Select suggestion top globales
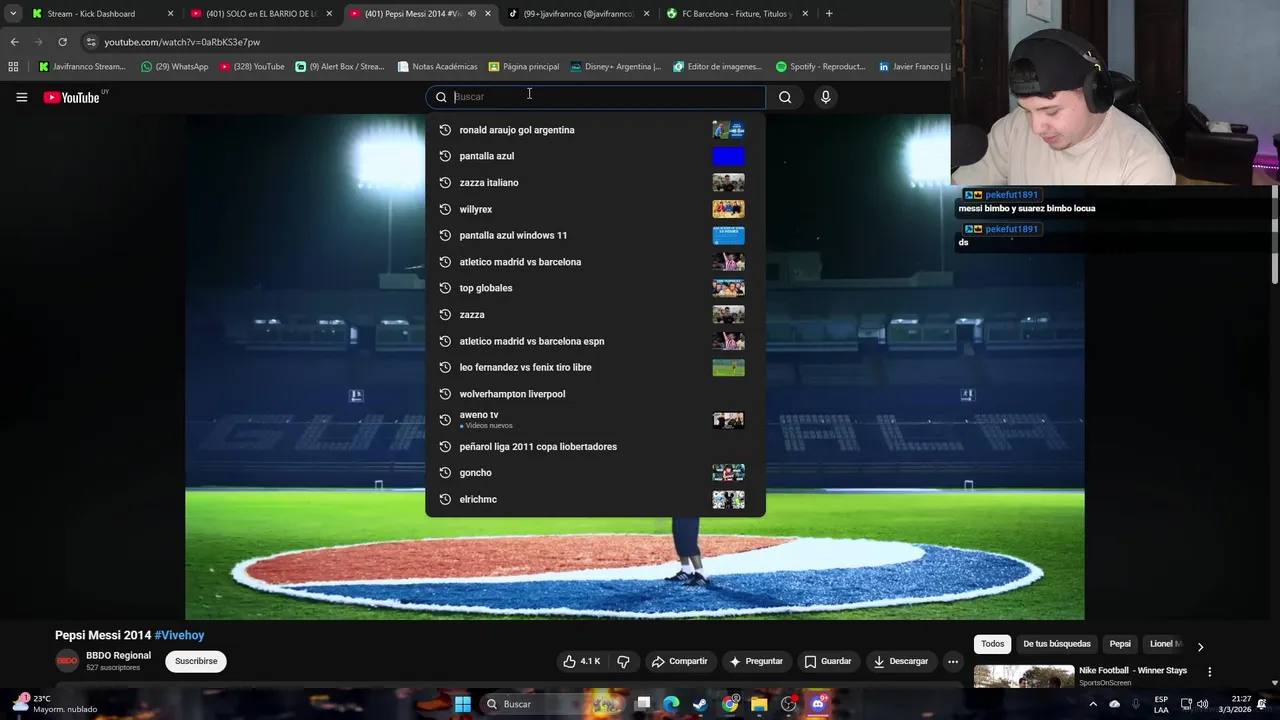Viewport: 1280px width, 720px height. pos(595,288)
